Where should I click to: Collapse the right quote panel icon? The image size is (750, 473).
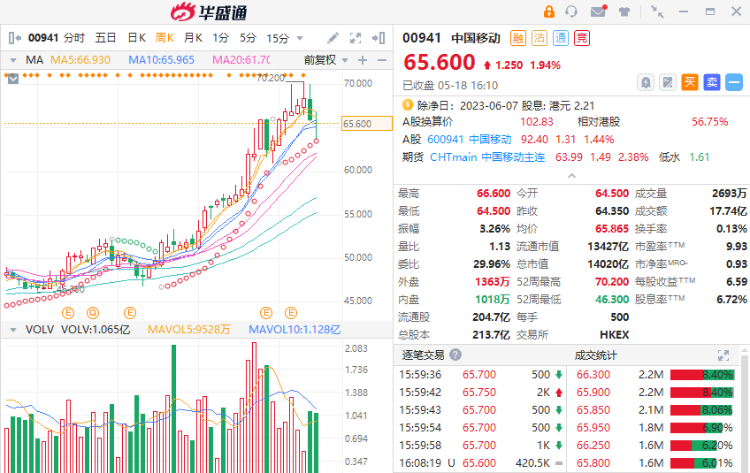click(379, 38)
